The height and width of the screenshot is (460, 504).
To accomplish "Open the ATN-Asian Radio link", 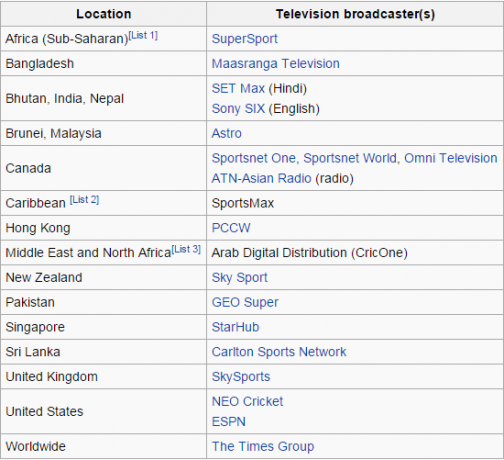I will pos(261,178).
